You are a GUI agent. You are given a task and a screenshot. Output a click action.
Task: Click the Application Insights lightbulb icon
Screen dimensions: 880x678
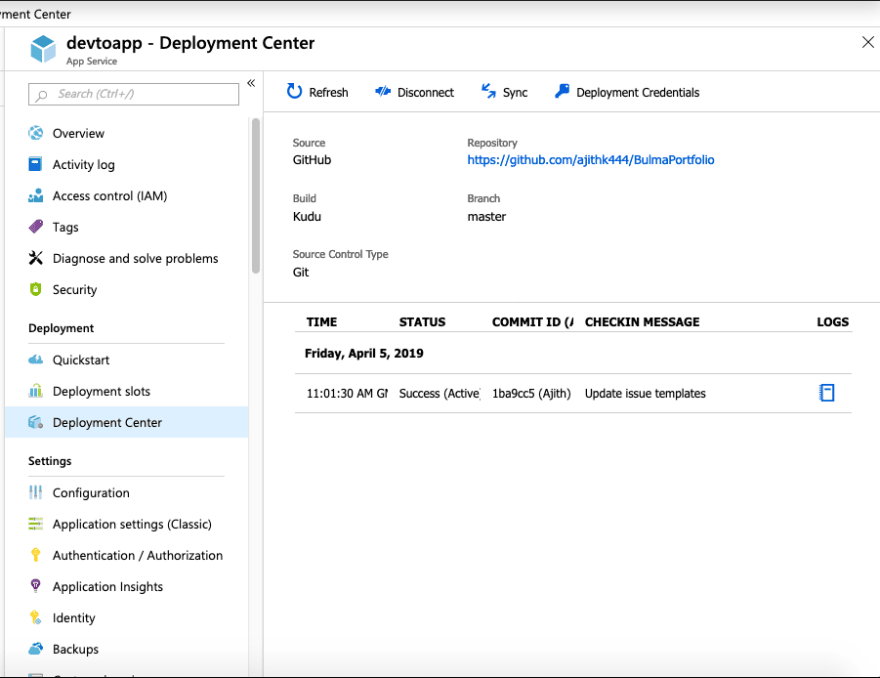(35, 585)
